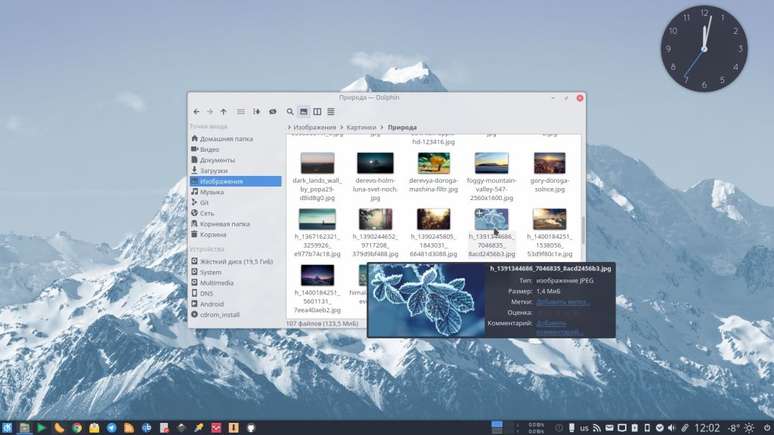Viewport: 774px width, 435px height.
Task: Toggle the icons view mode button
Action: point(304,112)
